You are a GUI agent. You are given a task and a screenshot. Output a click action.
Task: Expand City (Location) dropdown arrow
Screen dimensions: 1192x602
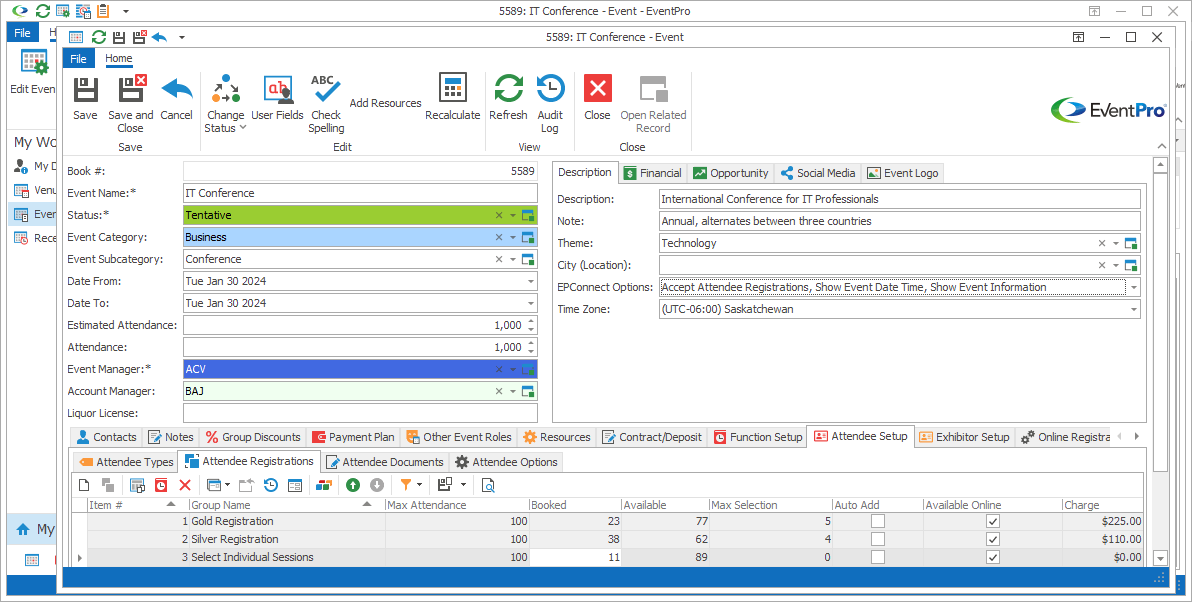tap(1116, 265)
